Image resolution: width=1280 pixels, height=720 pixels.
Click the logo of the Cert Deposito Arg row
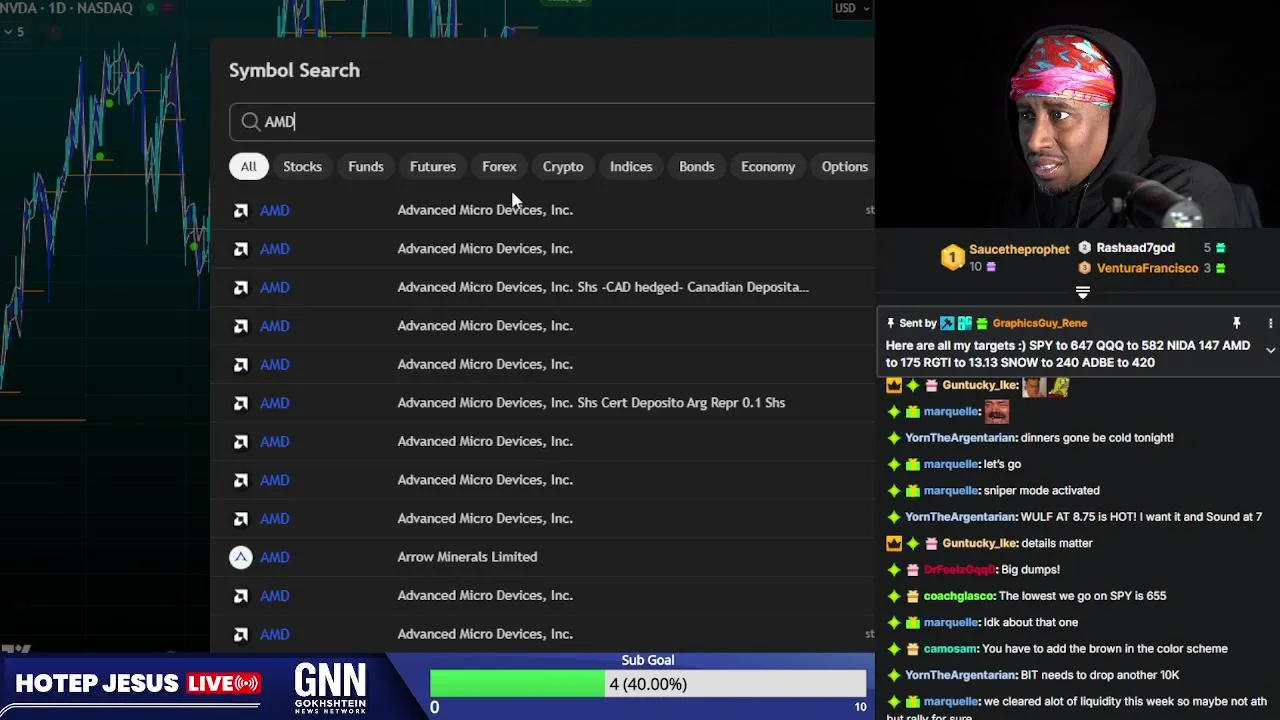coord(241,403)
